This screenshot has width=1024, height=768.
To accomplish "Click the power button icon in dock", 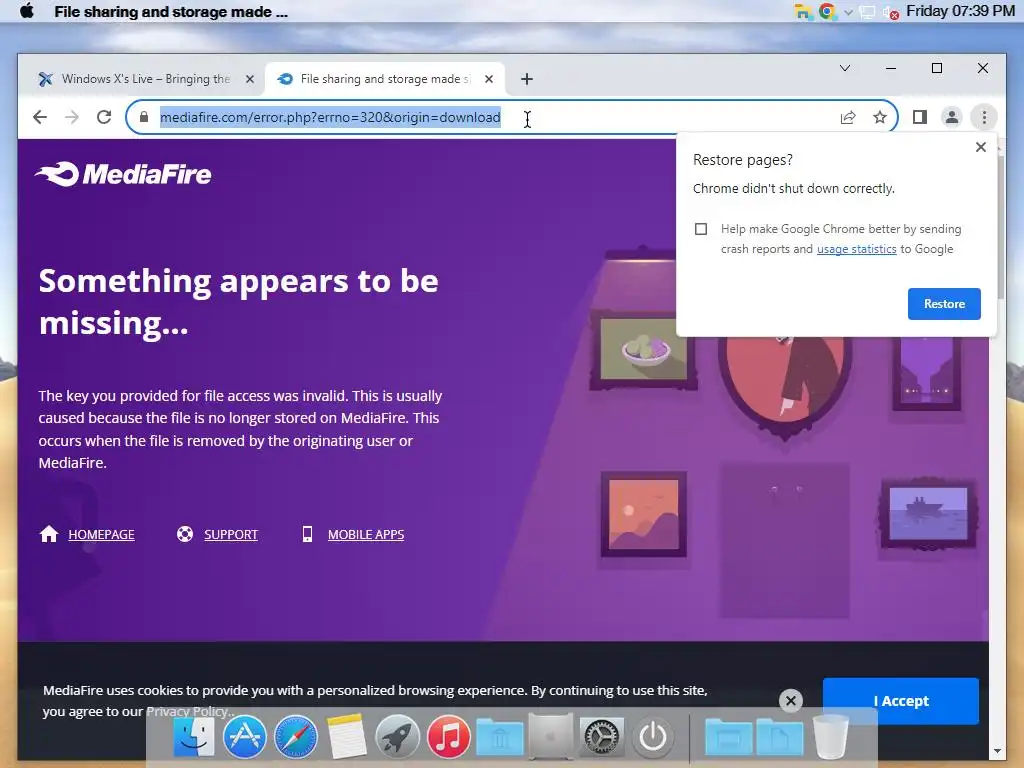I will click(x=652, y=737).
